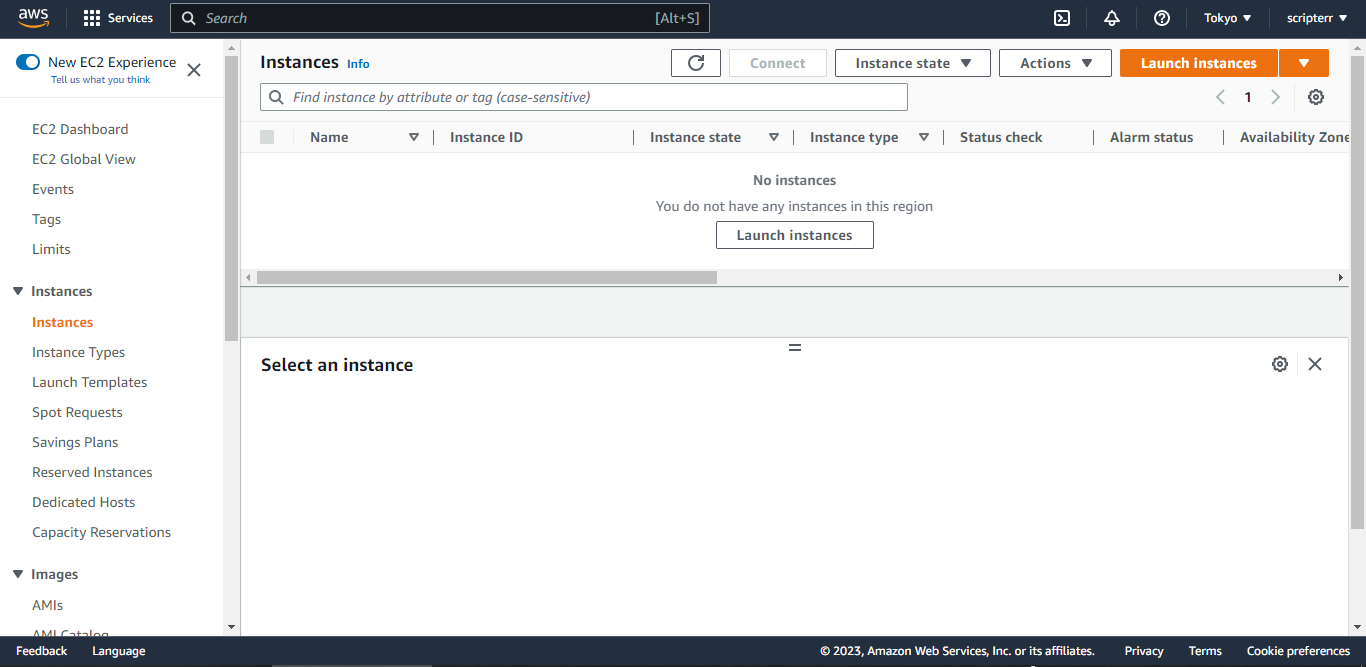The height and width of the screenshot is (667, 1366).
Task: Open table preferences gear near pagination
Action: click(x=1316, y=97)
